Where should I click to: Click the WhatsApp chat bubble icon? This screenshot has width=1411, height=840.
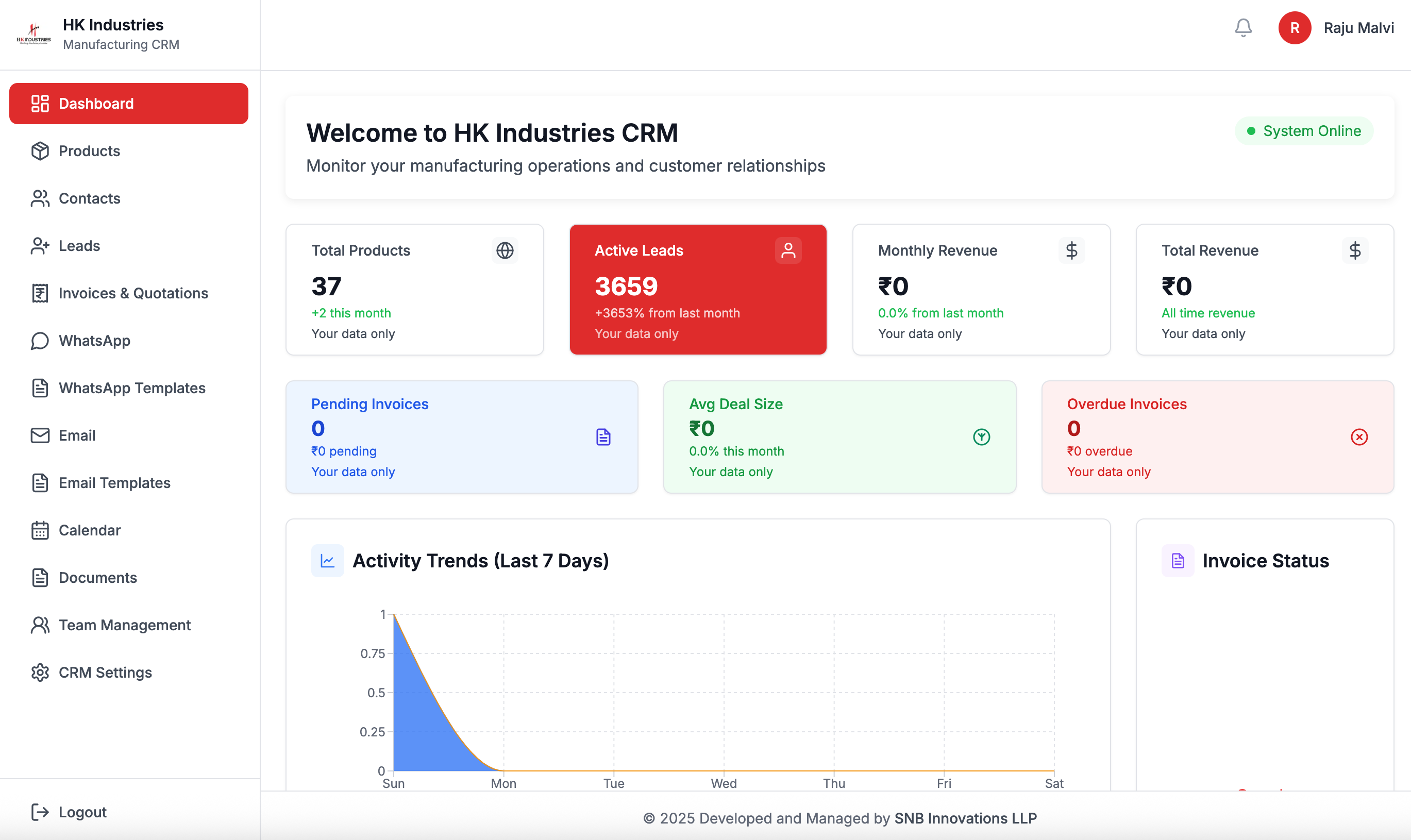coord(40,341)
